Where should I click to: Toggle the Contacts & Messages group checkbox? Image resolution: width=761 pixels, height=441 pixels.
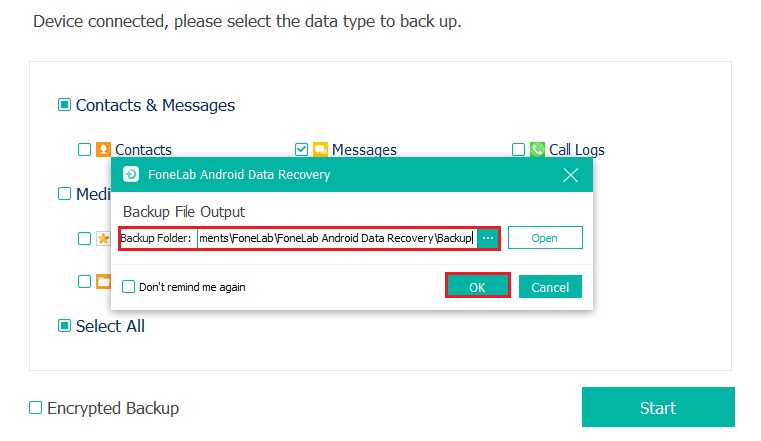[65, 105]
